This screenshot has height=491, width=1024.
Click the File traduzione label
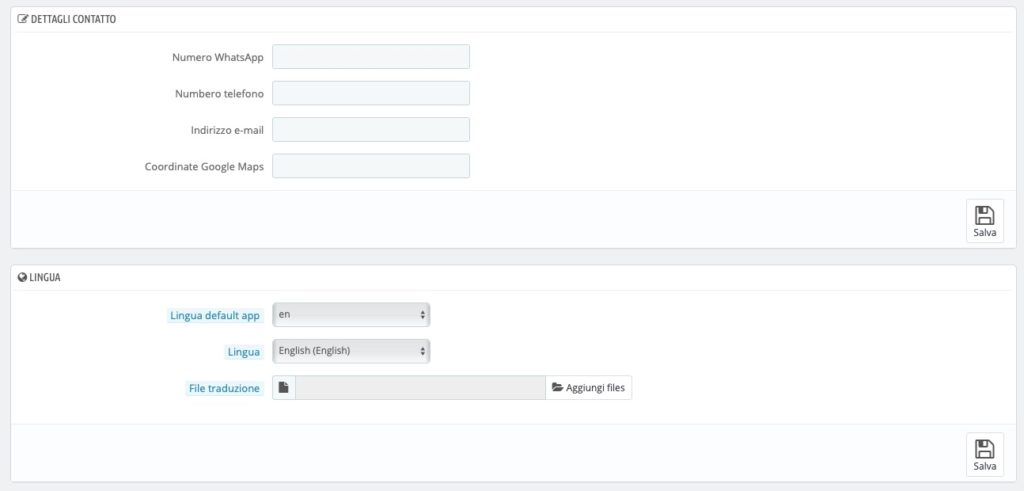(x=224, y=388)
